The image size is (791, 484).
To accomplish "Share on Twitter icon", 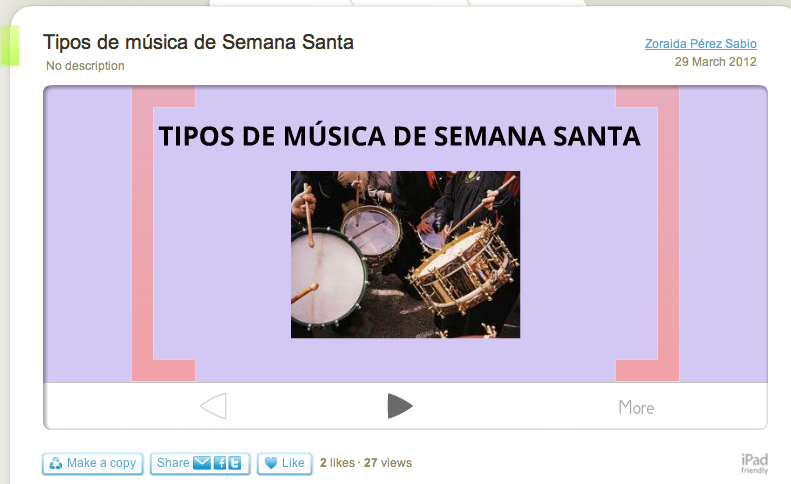I will click(235, 463).
